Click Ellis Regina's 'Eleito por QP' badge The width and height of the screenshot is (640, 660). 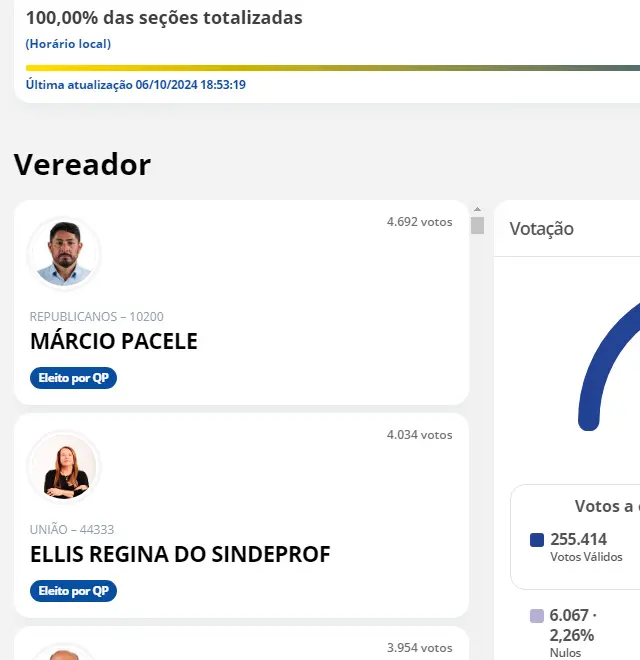(73, 591)
